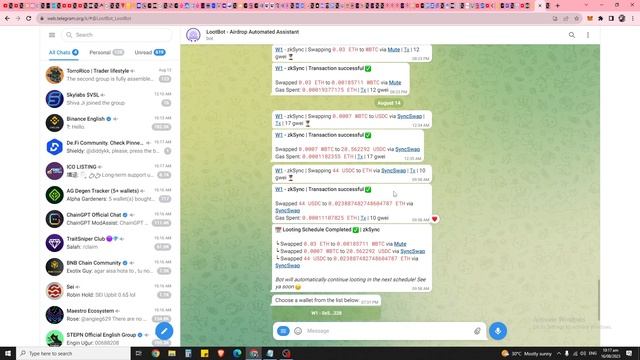Open the BNB Chain Community chat

pyautogui.click(x=109, y=267)
